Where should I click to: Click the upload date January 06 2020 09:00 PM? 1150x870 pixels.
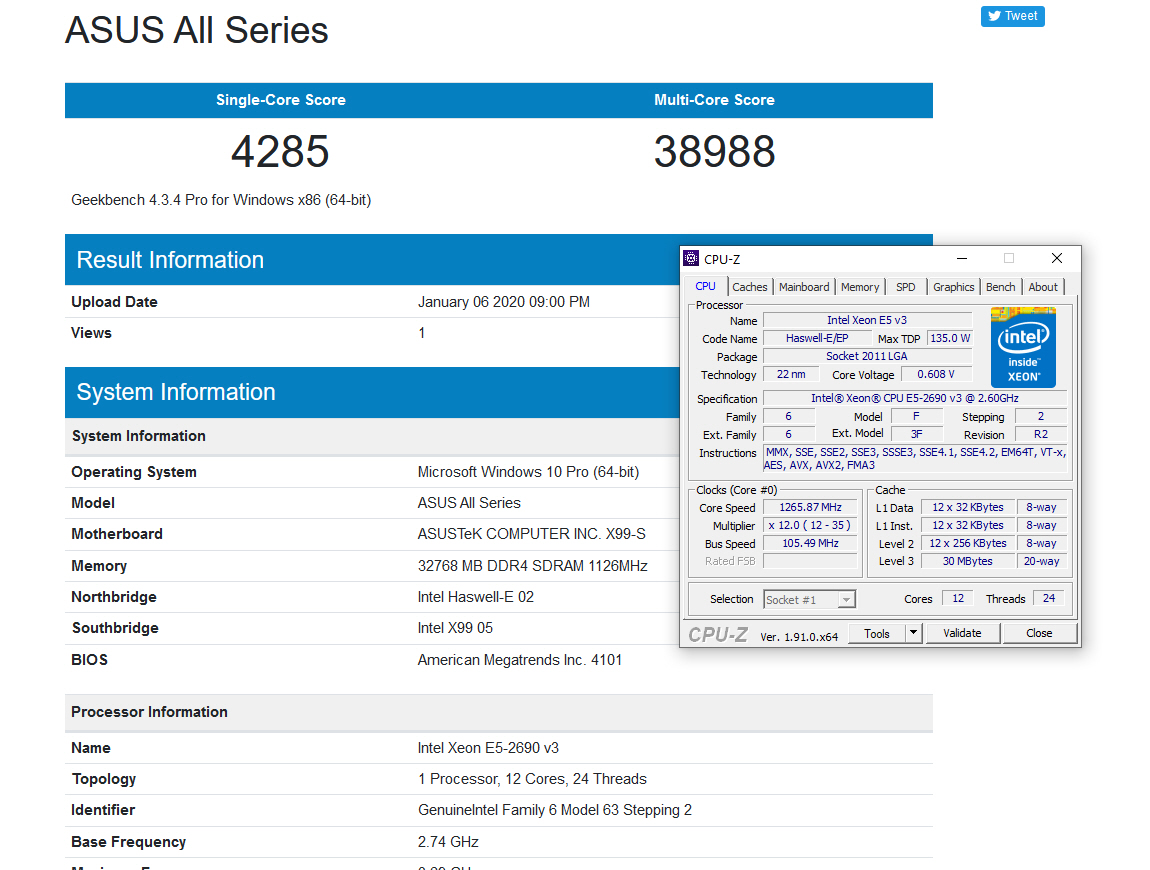tap(504, 302)
